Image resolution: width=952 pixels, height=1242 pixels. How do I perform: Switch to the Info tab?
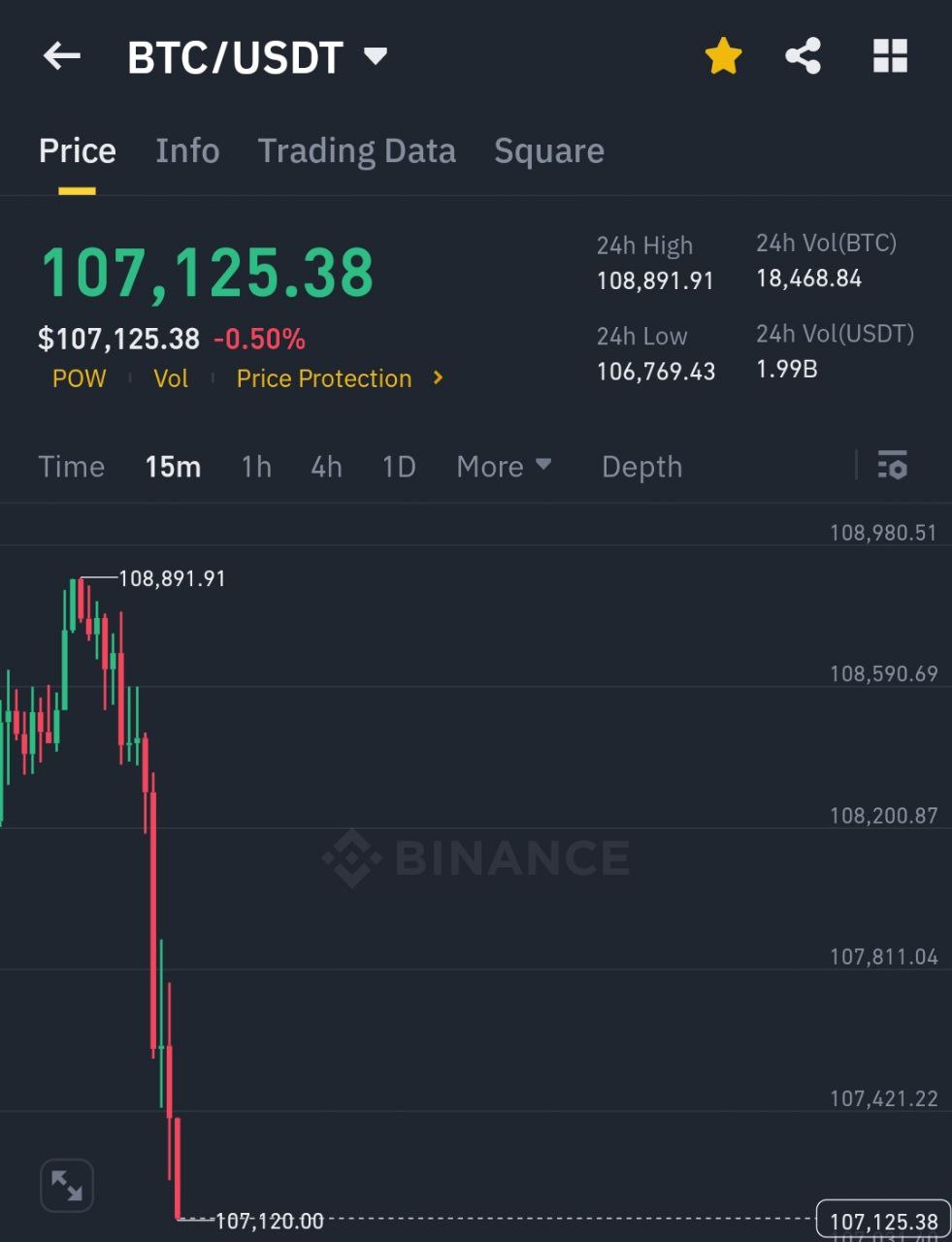tap(187, 150)
